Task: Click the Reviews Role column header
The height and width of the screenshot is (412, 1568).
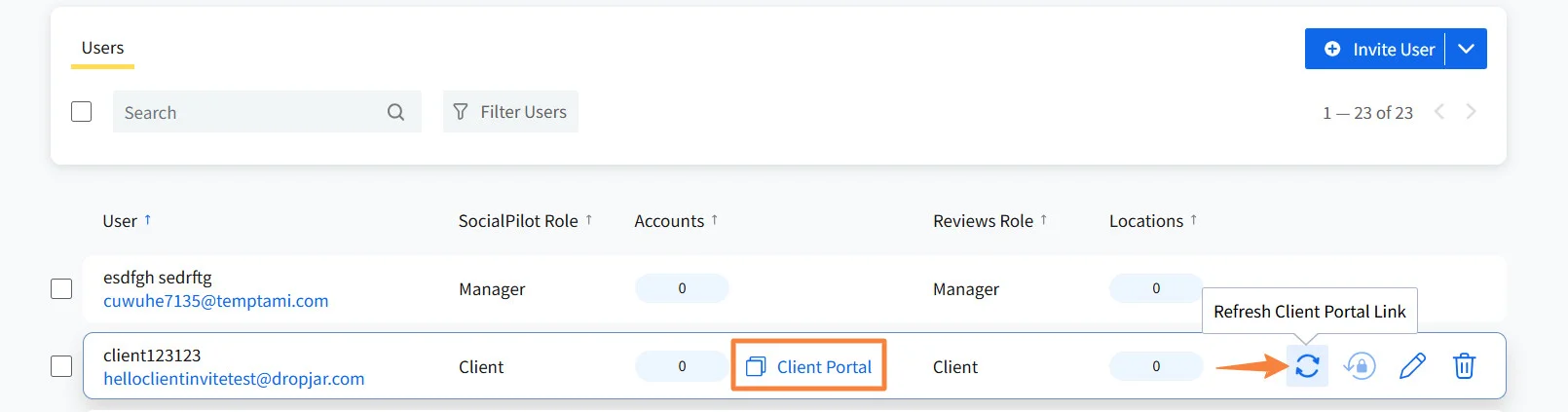Action: point(983,221)
